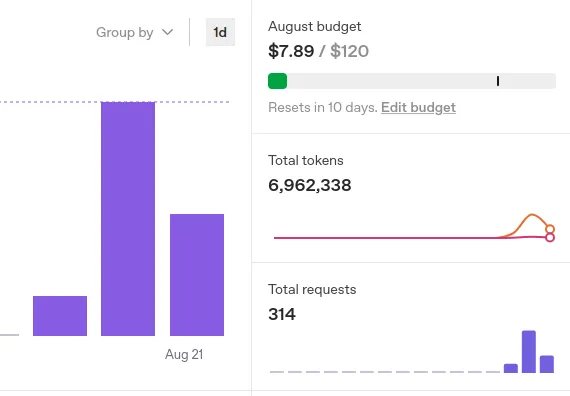This screenshot has height=396, width=570.
Task: Click the pink line end marker in the tokens sparkline
Action: pos(550,237)
